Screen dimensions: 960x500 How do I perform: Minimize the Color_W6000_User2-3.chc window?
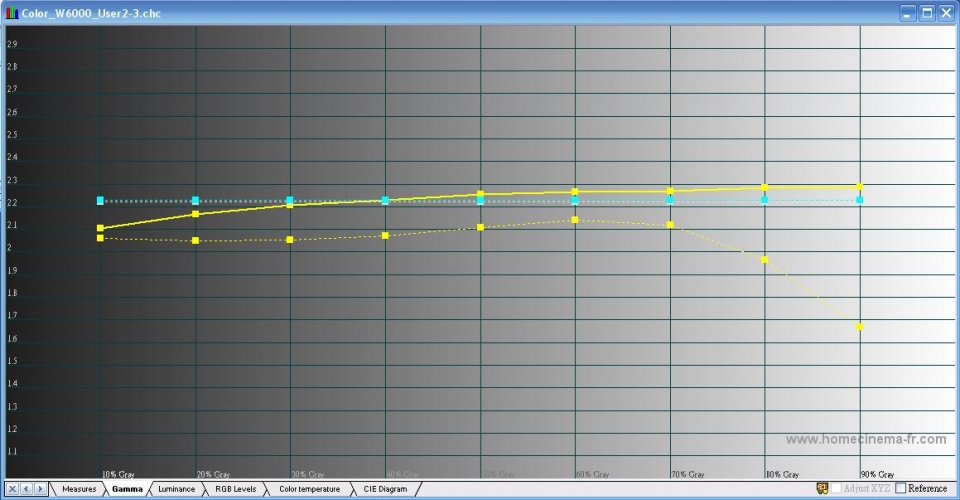[x=907, y=12]
